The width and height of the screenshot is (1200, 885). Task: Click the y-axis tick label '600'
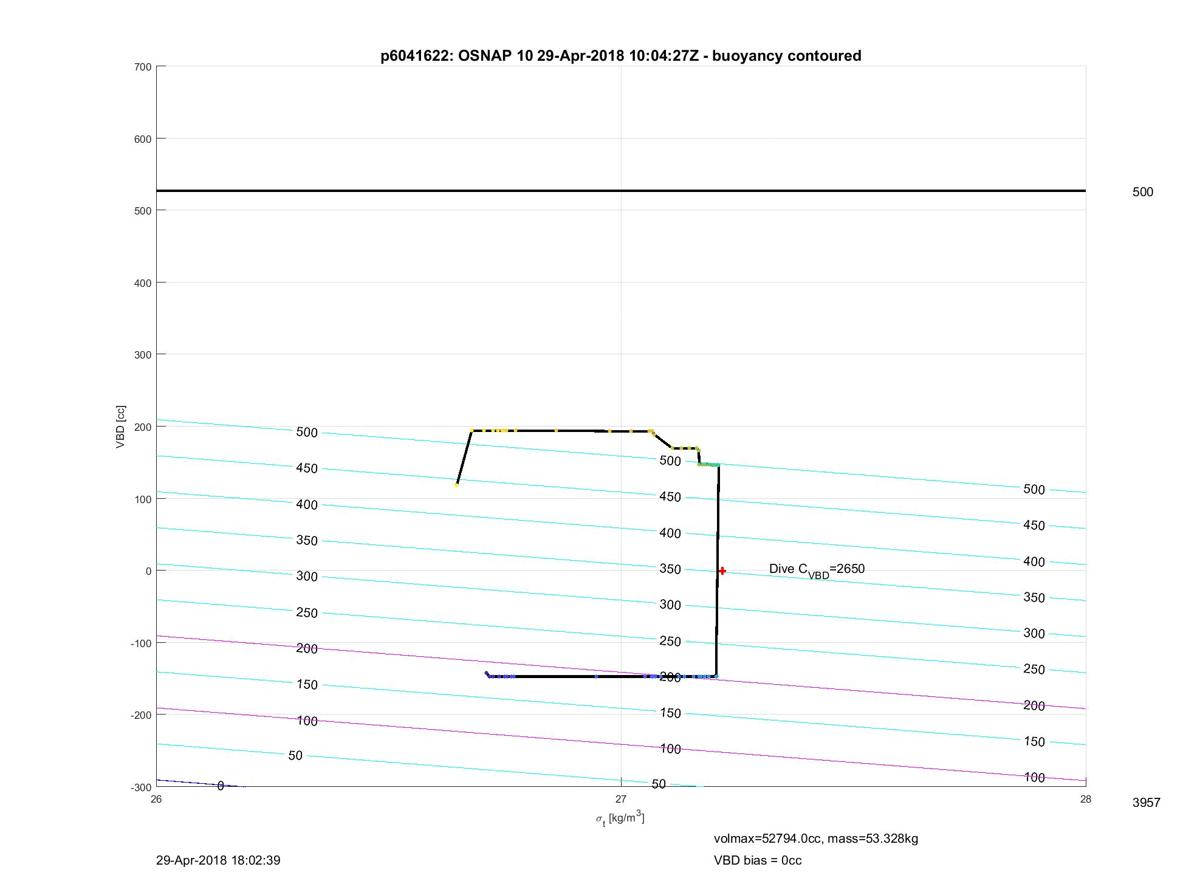[142, 139]
